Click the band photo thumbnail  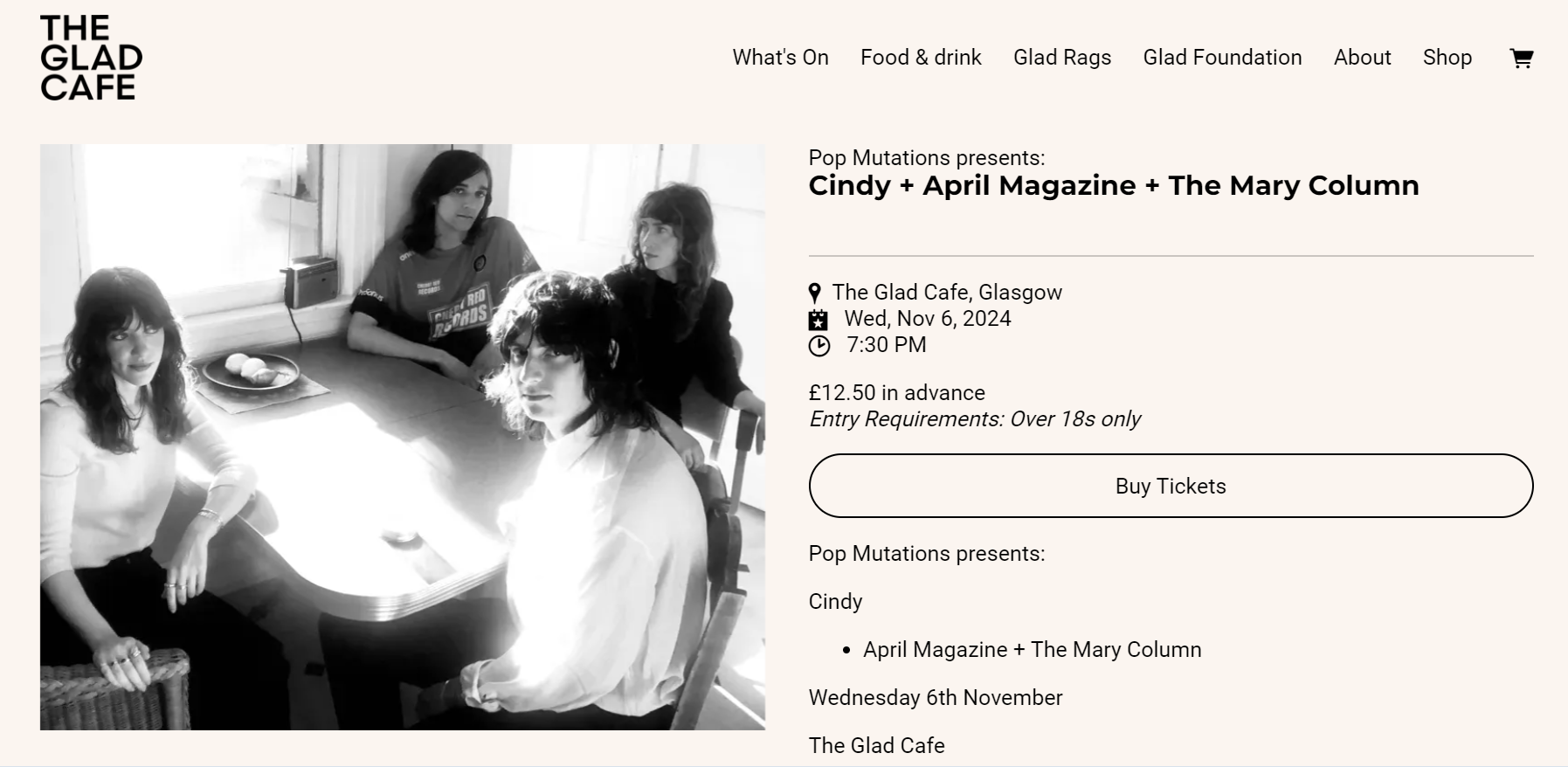[403, 437]
